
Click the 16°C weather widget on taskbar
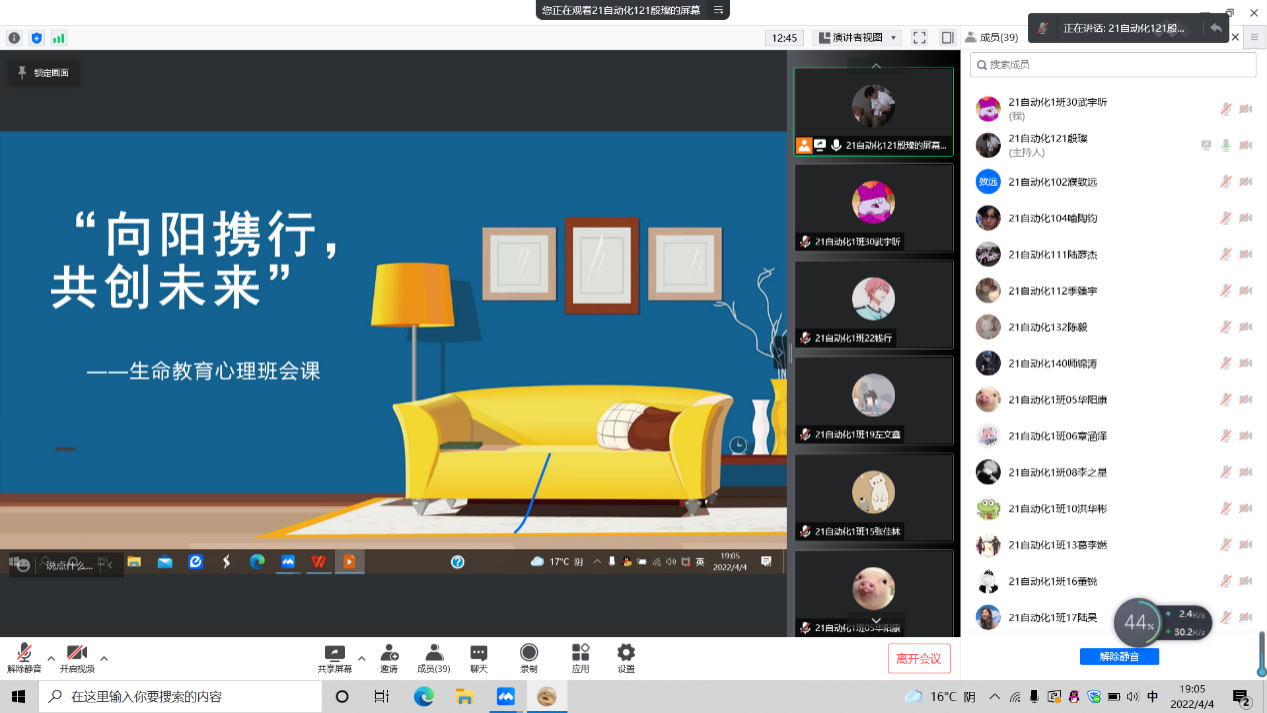coord(942,696)
